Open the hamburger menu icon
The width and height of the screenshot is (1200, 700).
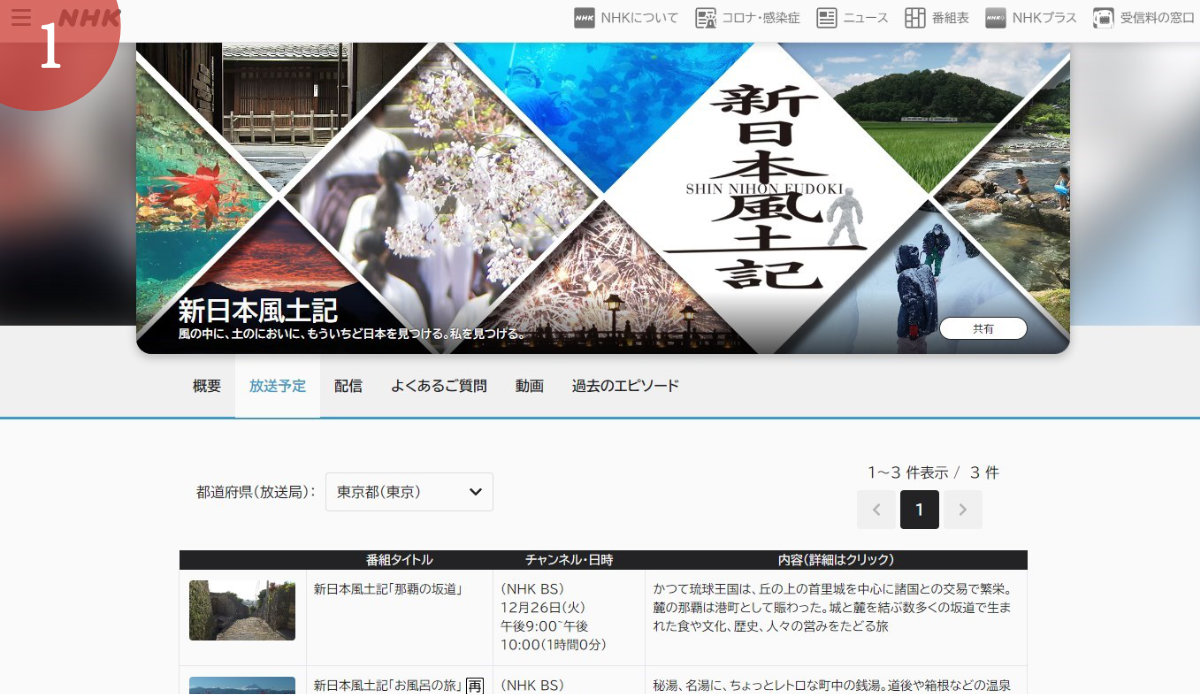[21, 18]
